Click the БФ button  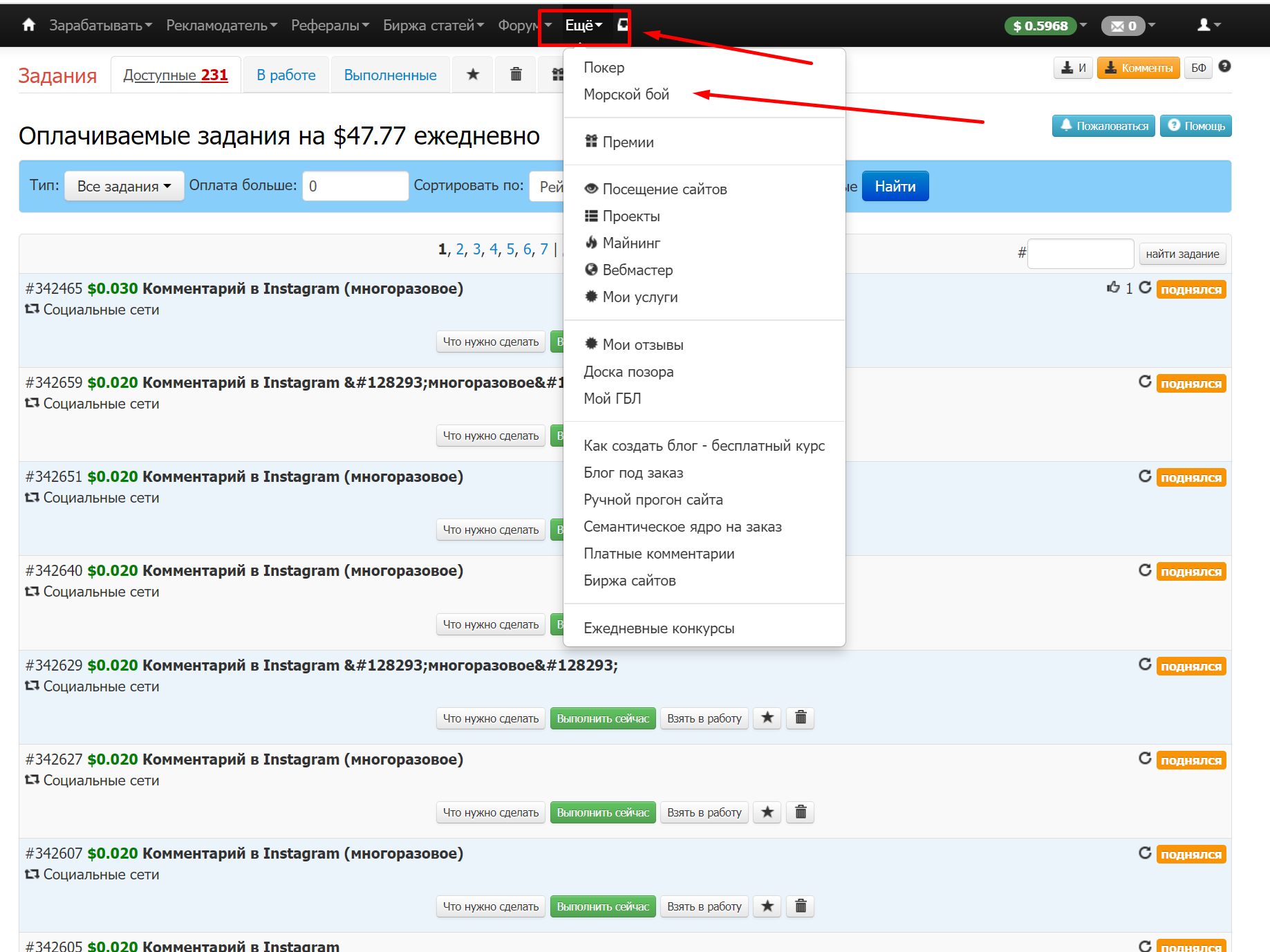(1199, 68)
